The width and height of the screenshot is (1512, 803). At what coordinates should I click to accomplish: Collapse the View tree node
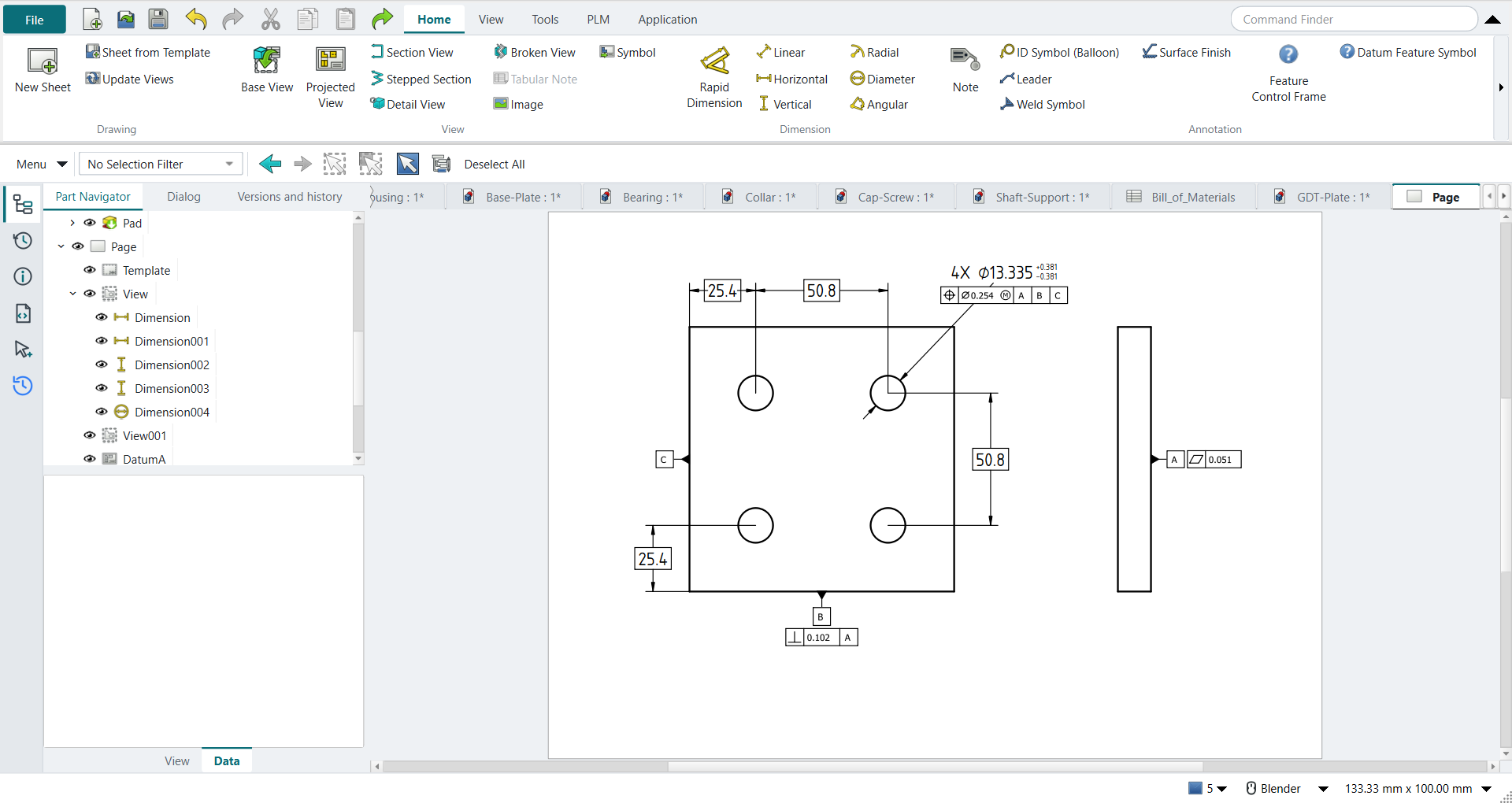(x=72, y=294)
